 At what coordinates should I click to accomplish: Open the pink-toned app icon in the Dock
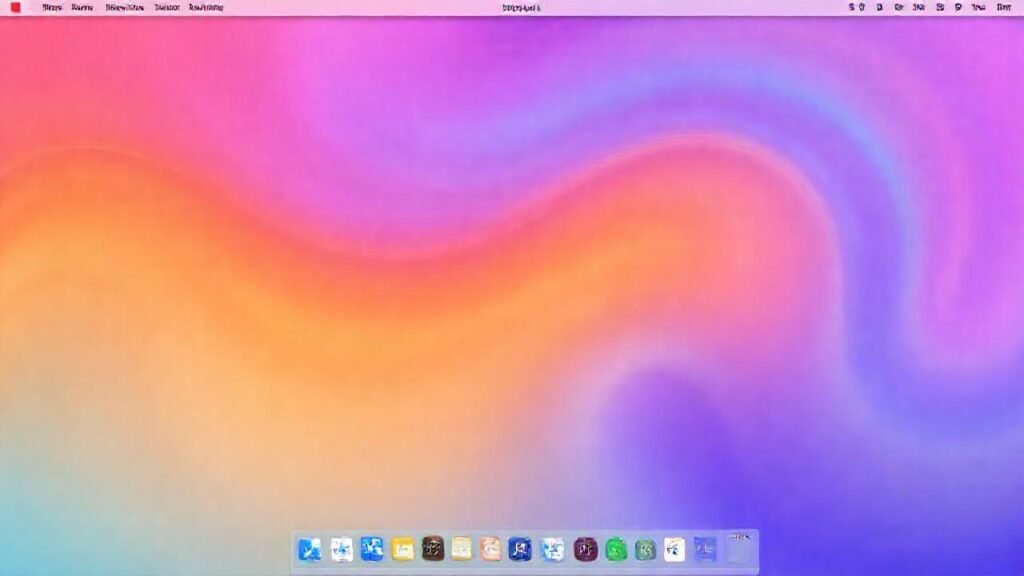click(x=491, y=548)
